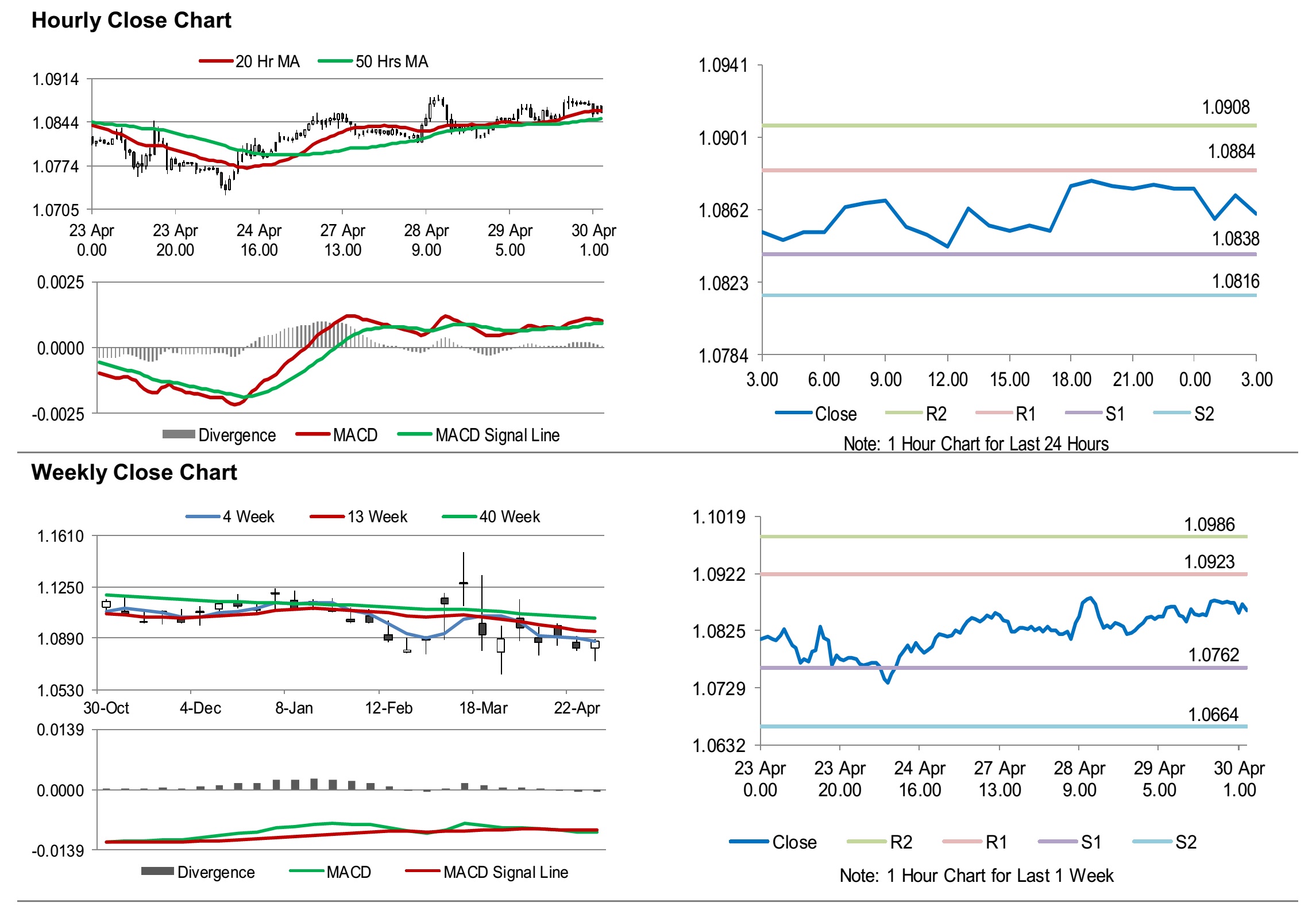The image size is (1316, 906).
Task: Click the 1.0986 resistance label
Action: pyautogui.click(x=1209, y=524)
